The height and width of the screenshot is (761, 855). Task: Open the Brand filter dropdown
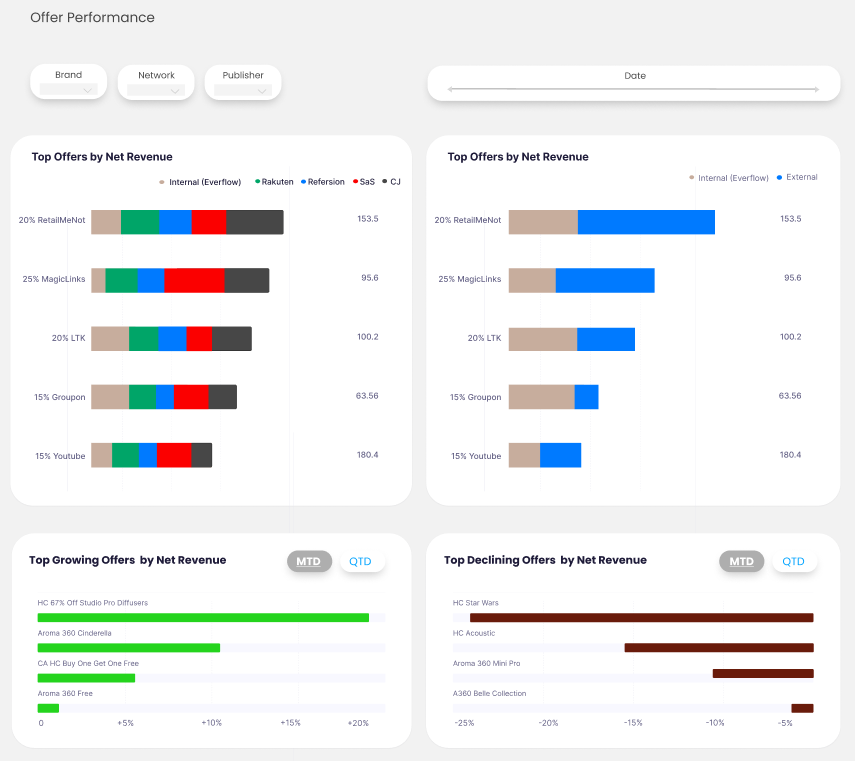pos(68,90)
